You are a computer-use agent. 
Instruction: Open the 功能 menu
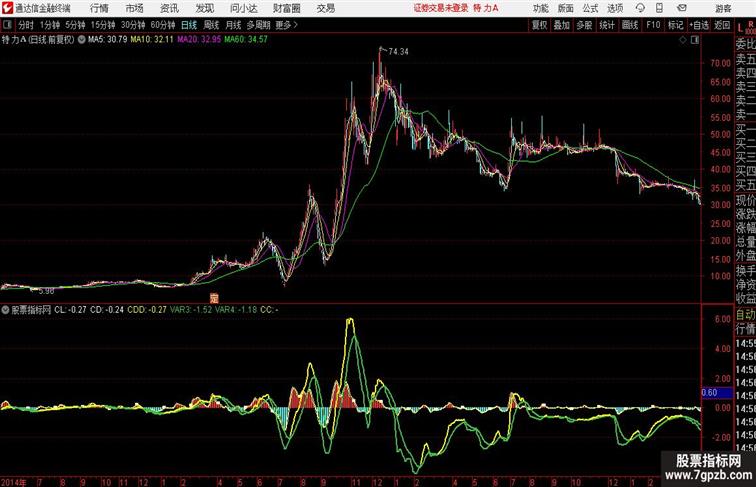[540, 8]
